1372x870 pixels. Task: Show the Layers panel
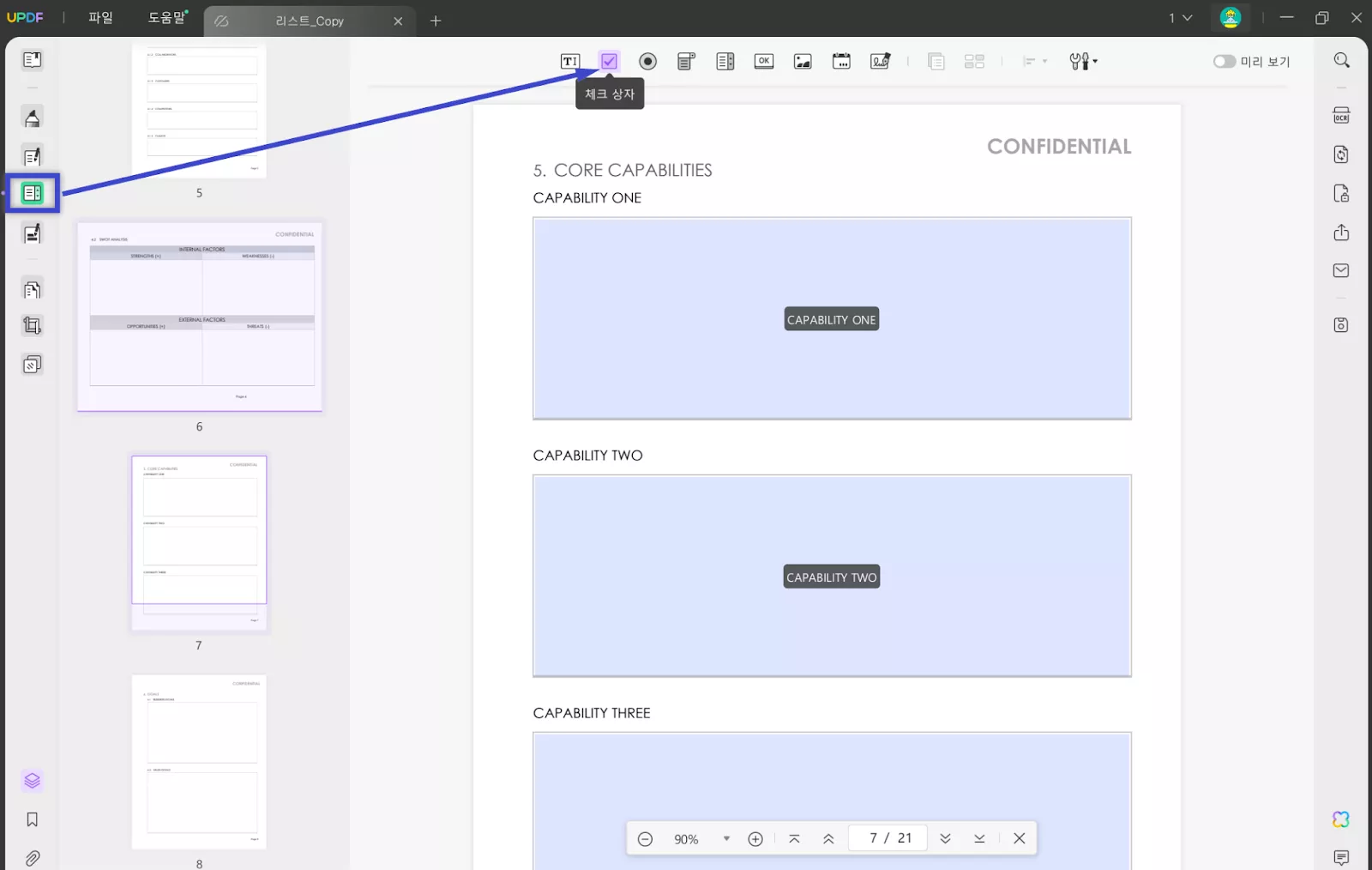point(32,781)
